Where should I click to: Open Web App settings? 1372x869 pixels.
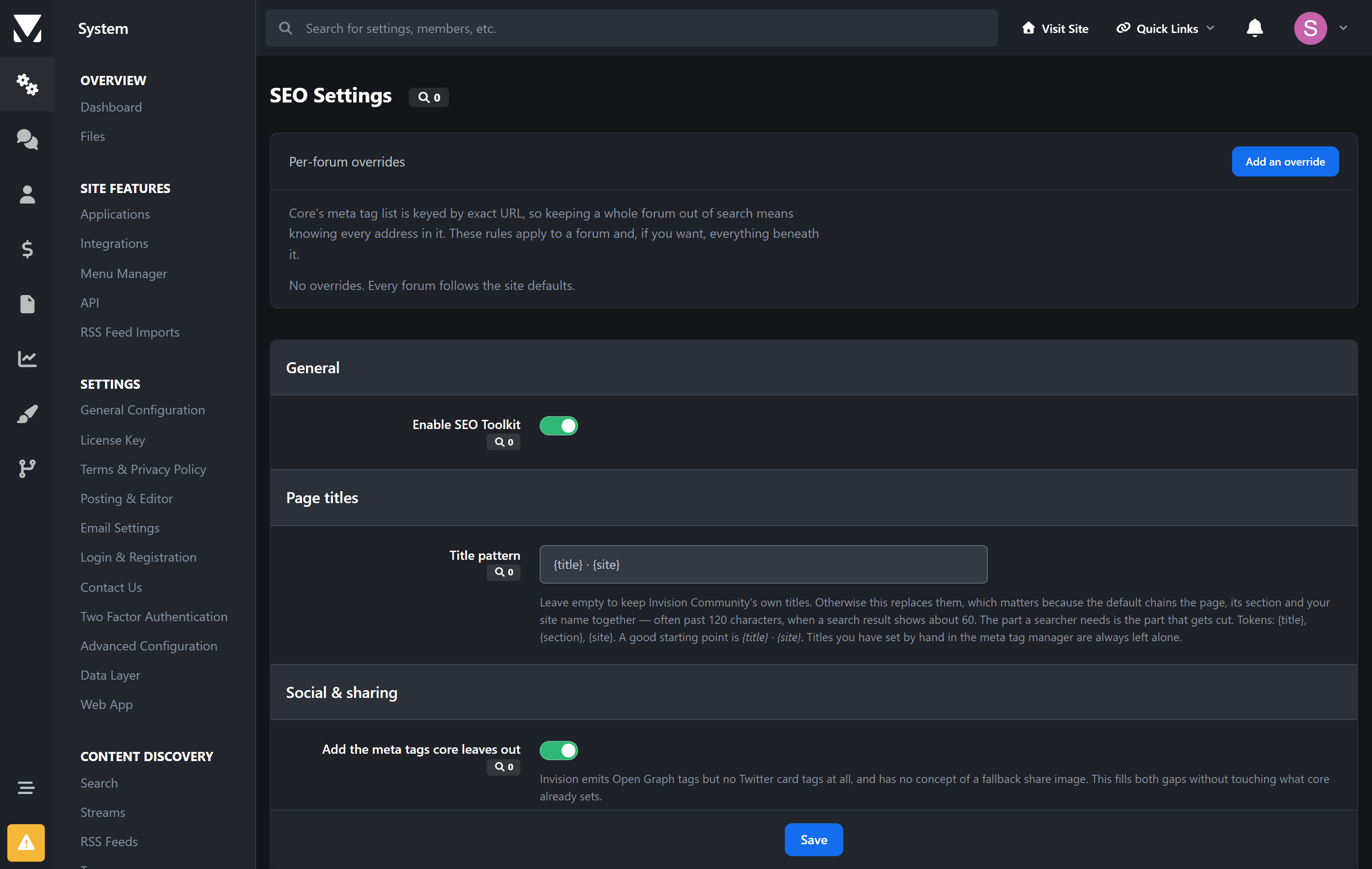(x=107, y=704)
